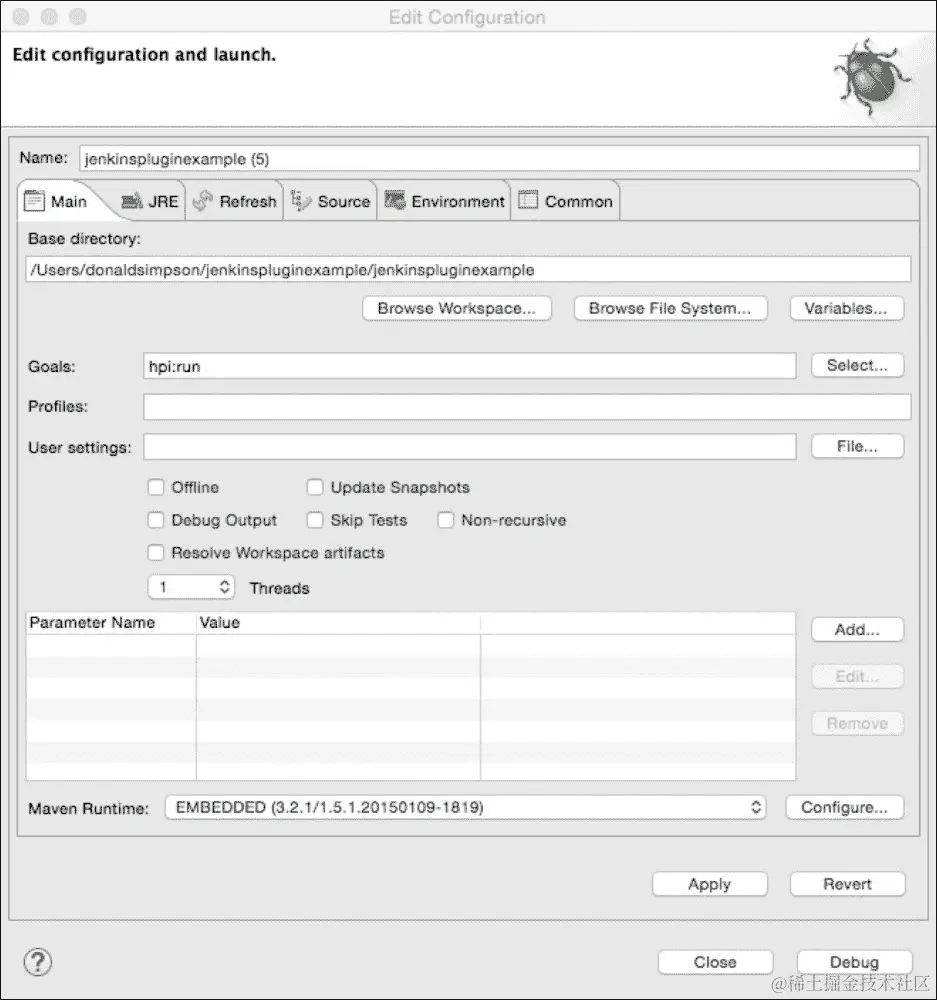This screenshot has width=937, height=1000.
Task: Open help via question mark icon
Action: tap(38, 962)
